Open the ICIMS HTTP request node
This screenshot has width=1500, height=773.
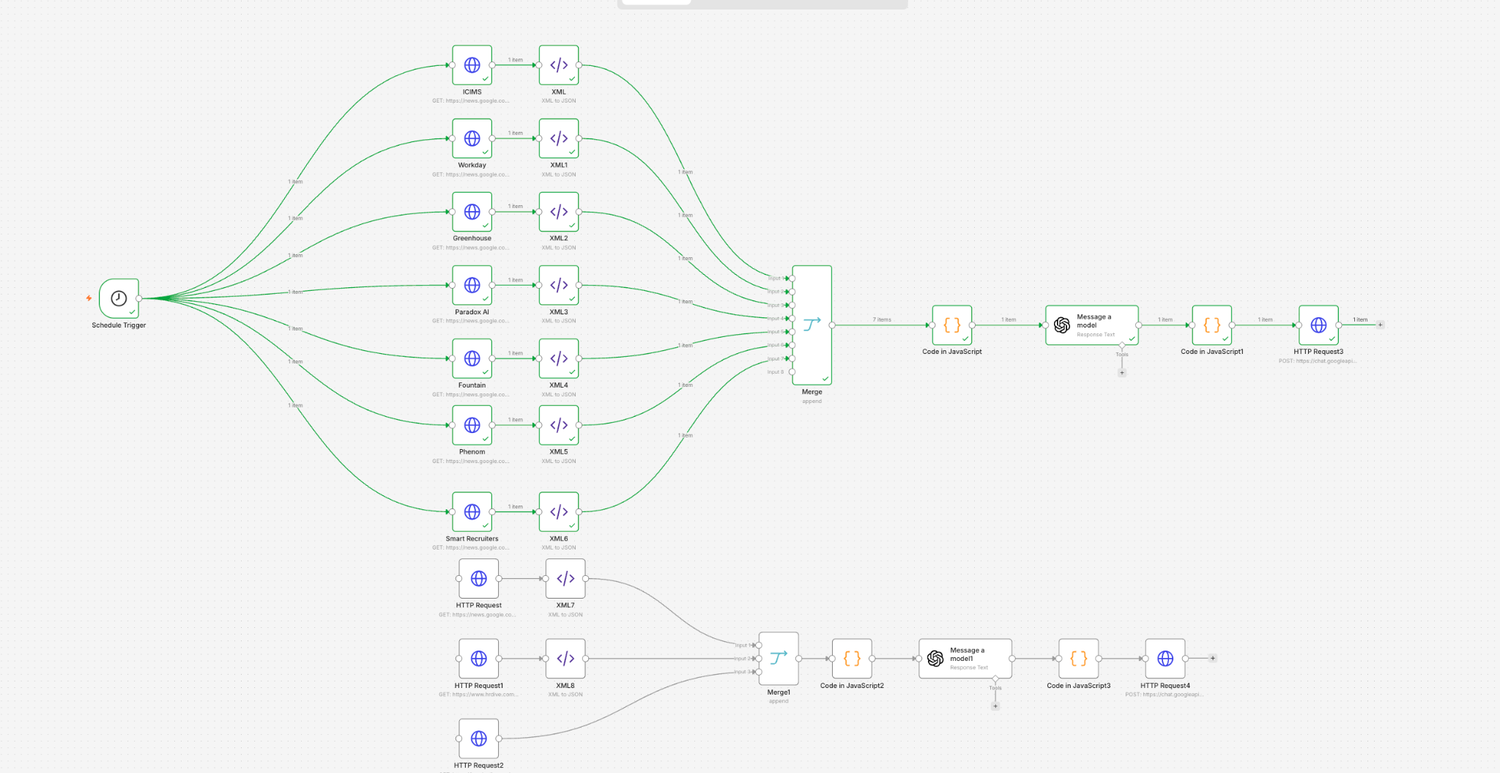pos(472,65)
